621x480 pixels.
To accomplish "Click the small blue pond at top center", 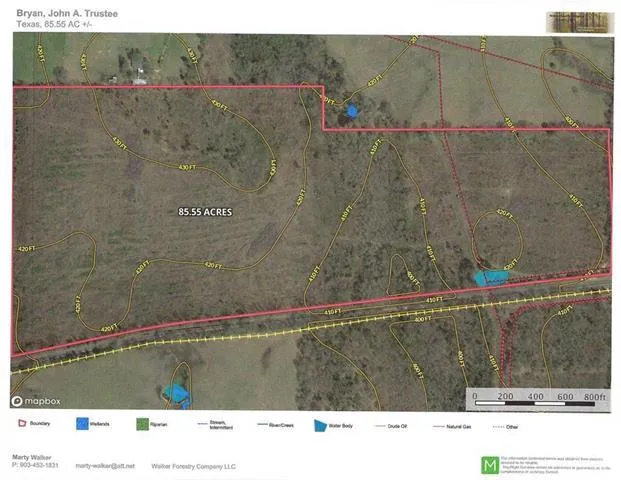I will tap(352, 110).
